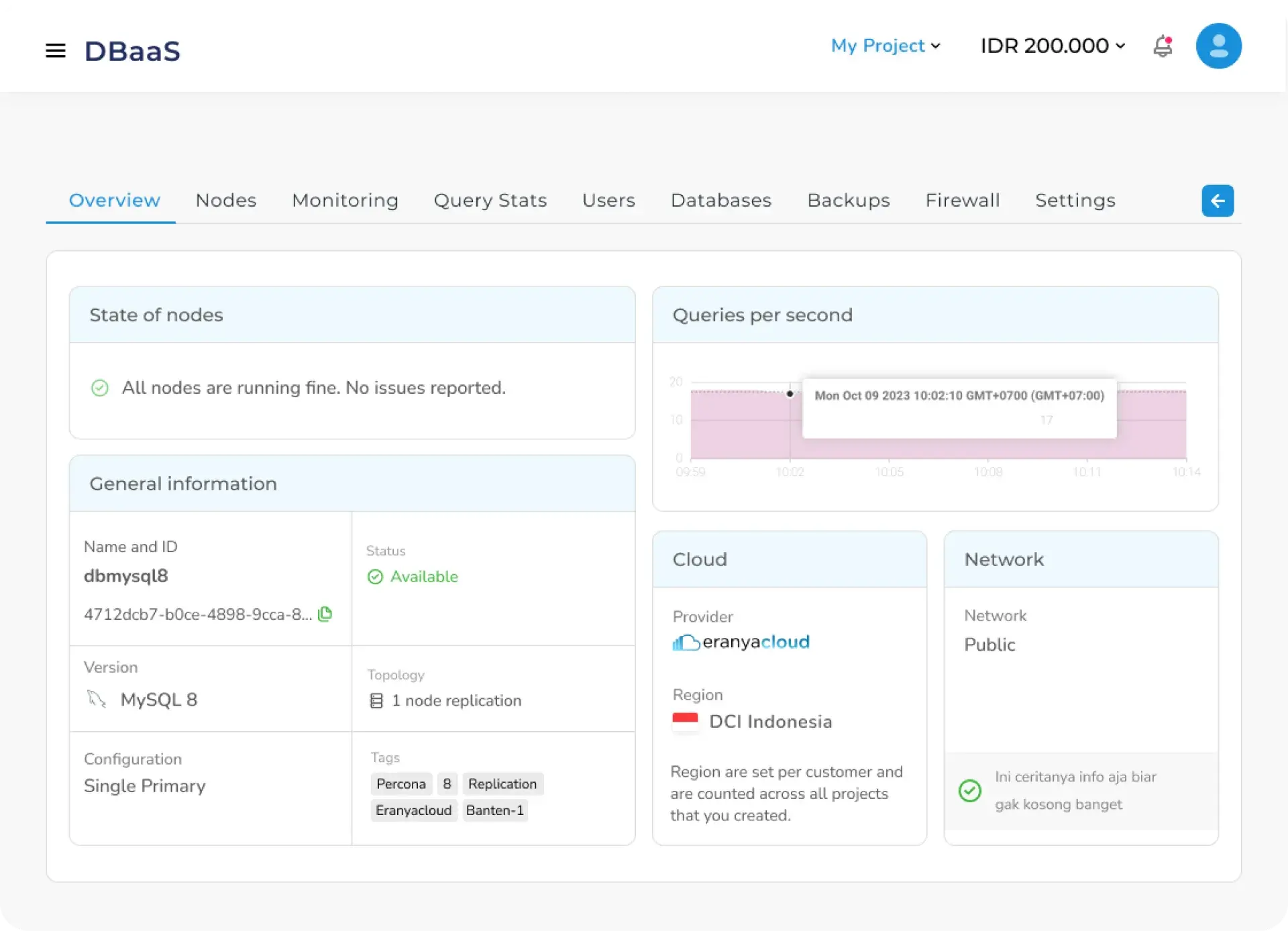Image resolution: width=1288 pixels, height=931 pixels.
Task: Click the topology server icon
Action: [x=376, y=701]
